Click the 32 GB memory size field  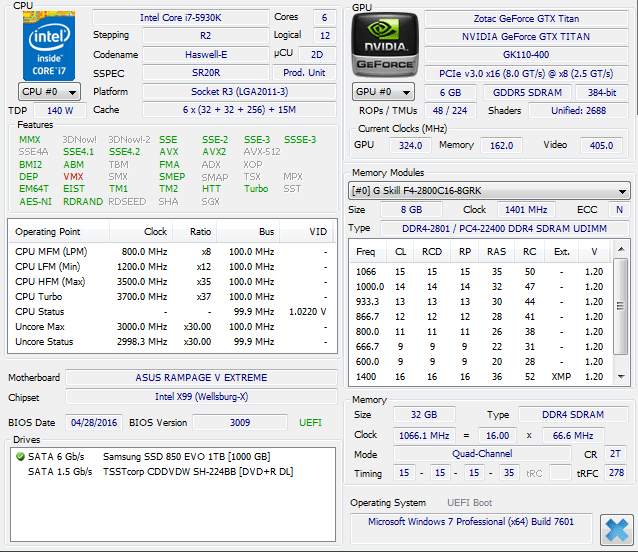point(424,415)
